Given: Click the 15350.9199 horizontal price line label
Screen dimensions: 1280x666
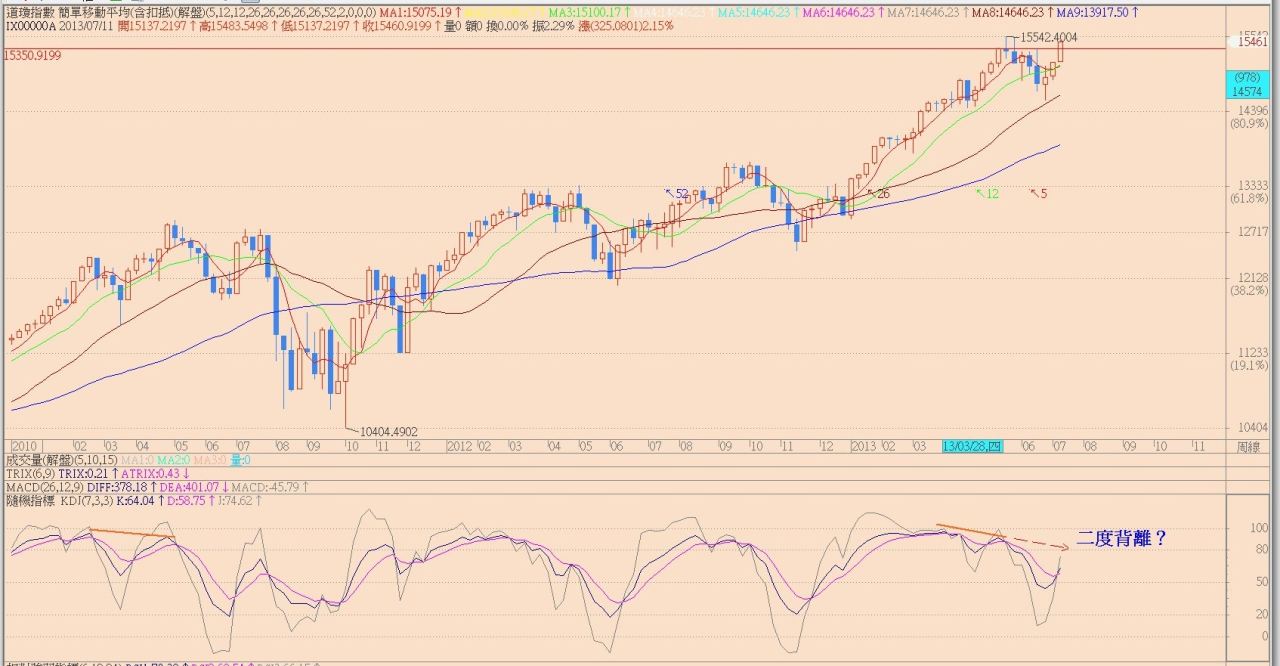Looking at the screenshot, I should (x=33, y=55).
